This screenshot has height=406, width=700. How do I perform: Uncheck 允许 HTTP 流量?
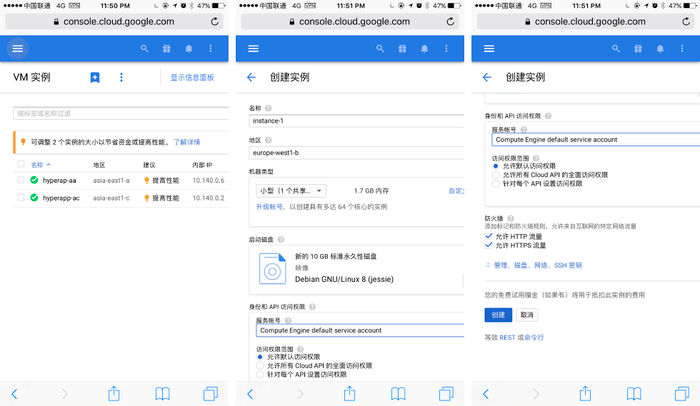point(489,236)
